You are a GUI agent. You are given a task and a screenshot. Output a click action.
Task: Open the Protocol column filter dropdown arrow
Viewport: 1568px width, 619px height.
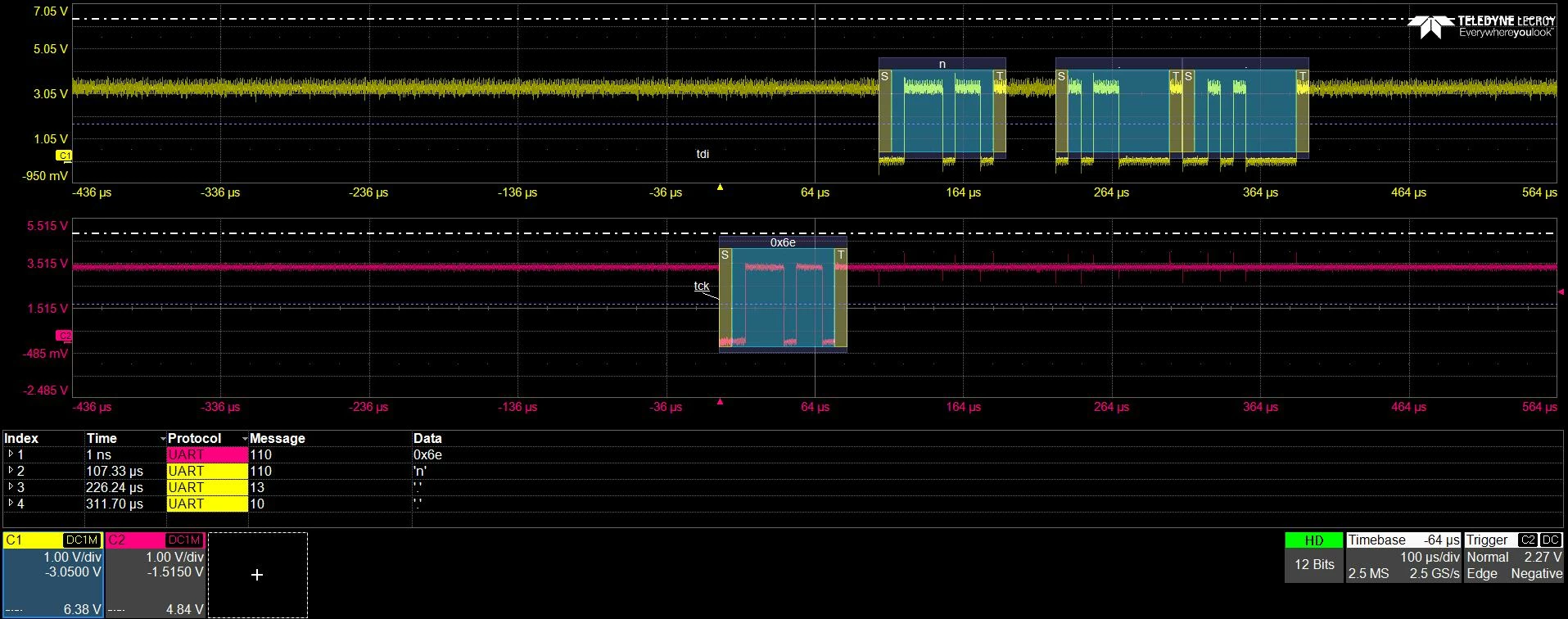245,439
